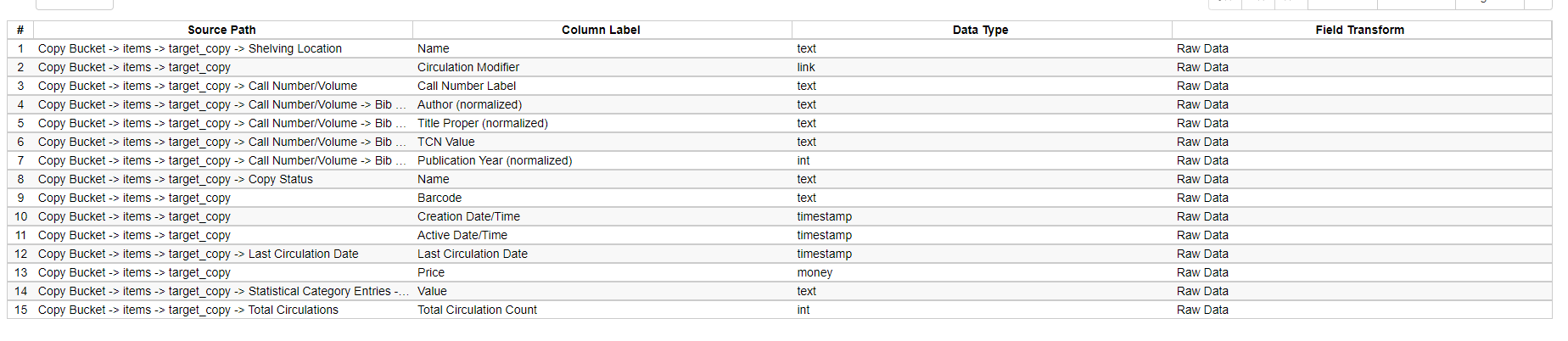
Task: Click the source path ending in Shelving Location
Action: click(x=190, y=48)
